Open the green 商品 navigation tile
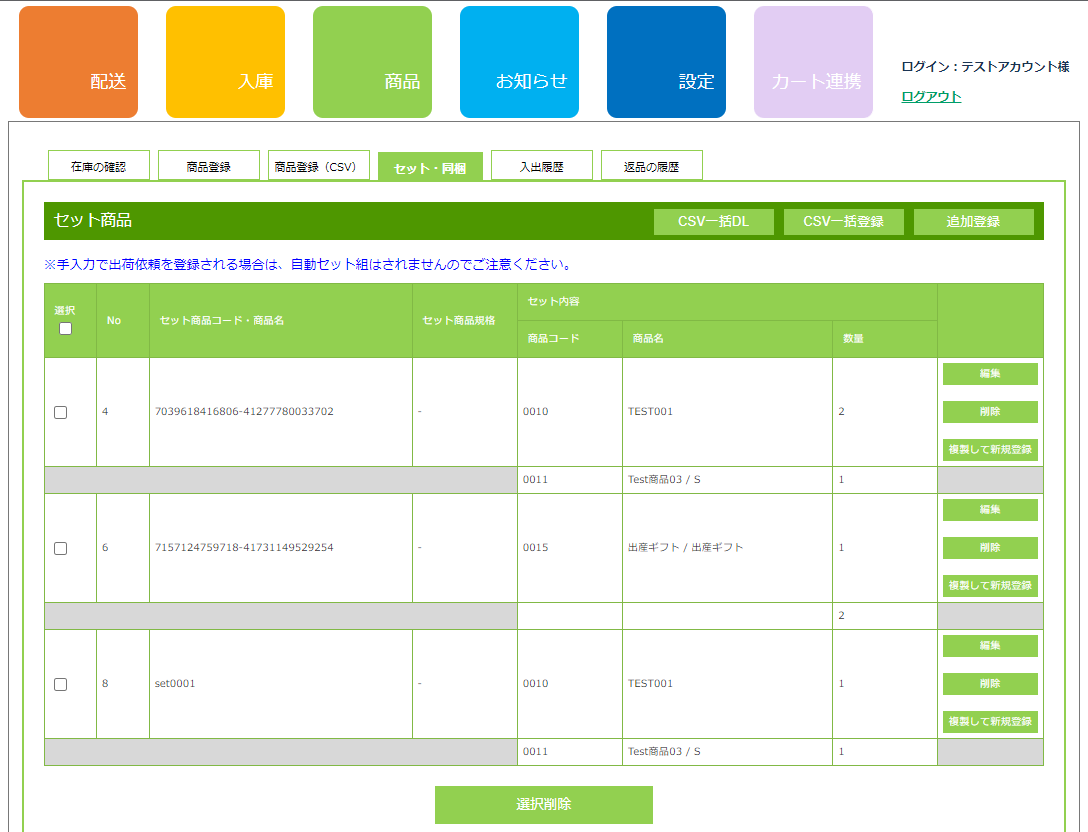 click(372, 62)
